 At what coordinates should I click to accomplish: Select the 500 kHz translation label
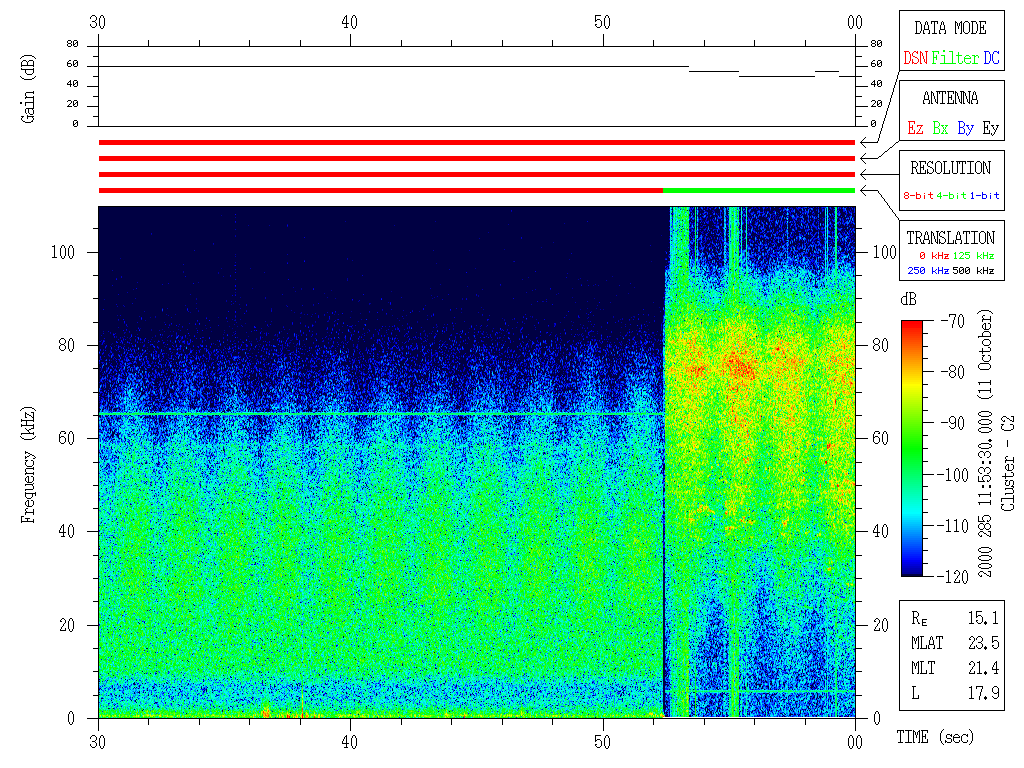tap(973, 271)
